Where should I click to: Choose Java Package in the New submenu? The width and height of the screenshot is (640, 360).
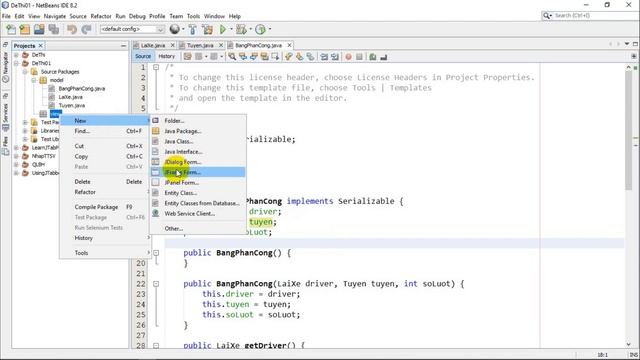pos(198,131)
